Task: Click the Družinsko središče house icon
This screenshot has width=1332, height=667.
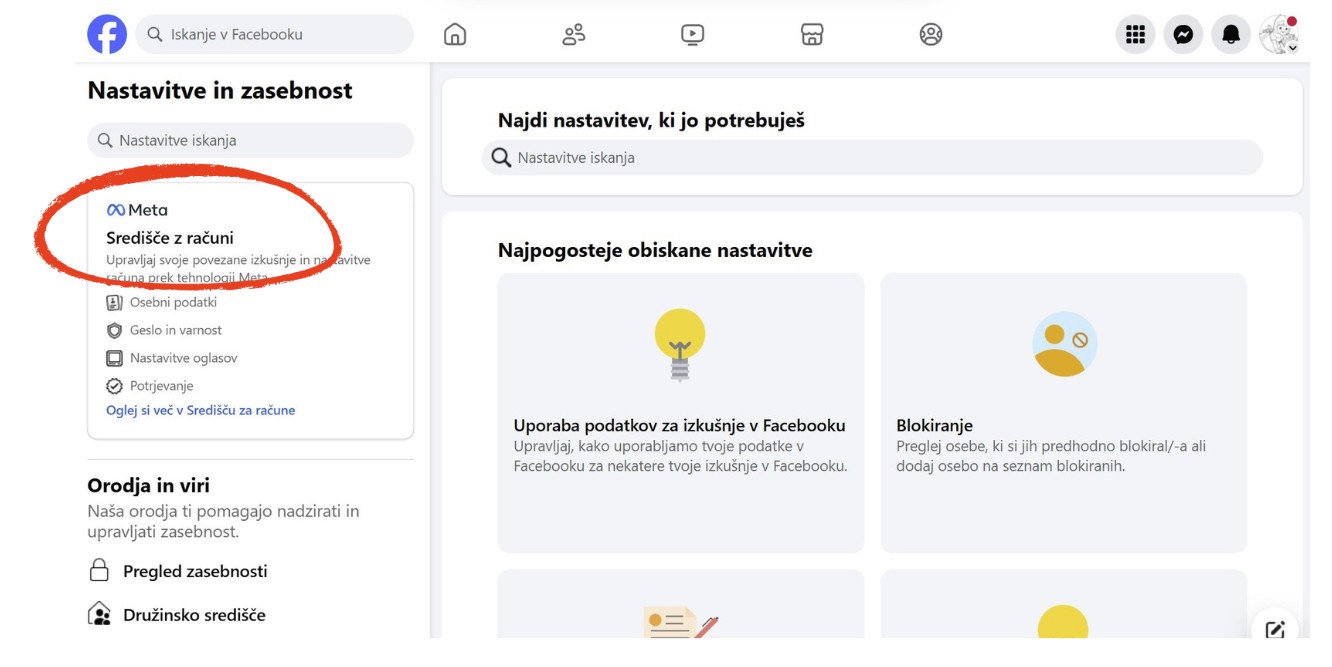Action: (x=99, y=614)
